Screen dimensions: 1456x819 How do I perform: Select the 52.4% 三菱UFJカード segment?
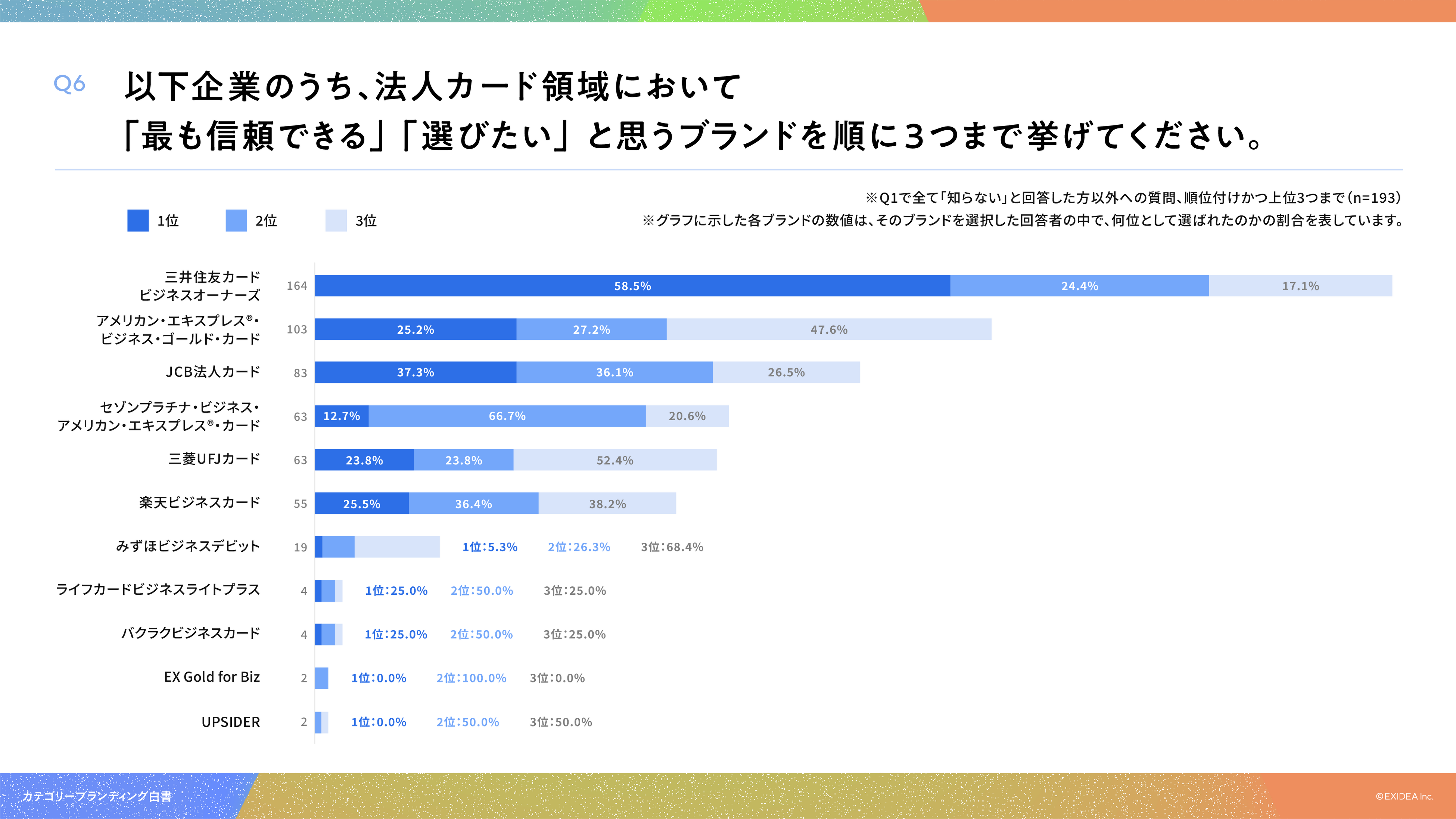pyautogui.click(x=615, y=460)
